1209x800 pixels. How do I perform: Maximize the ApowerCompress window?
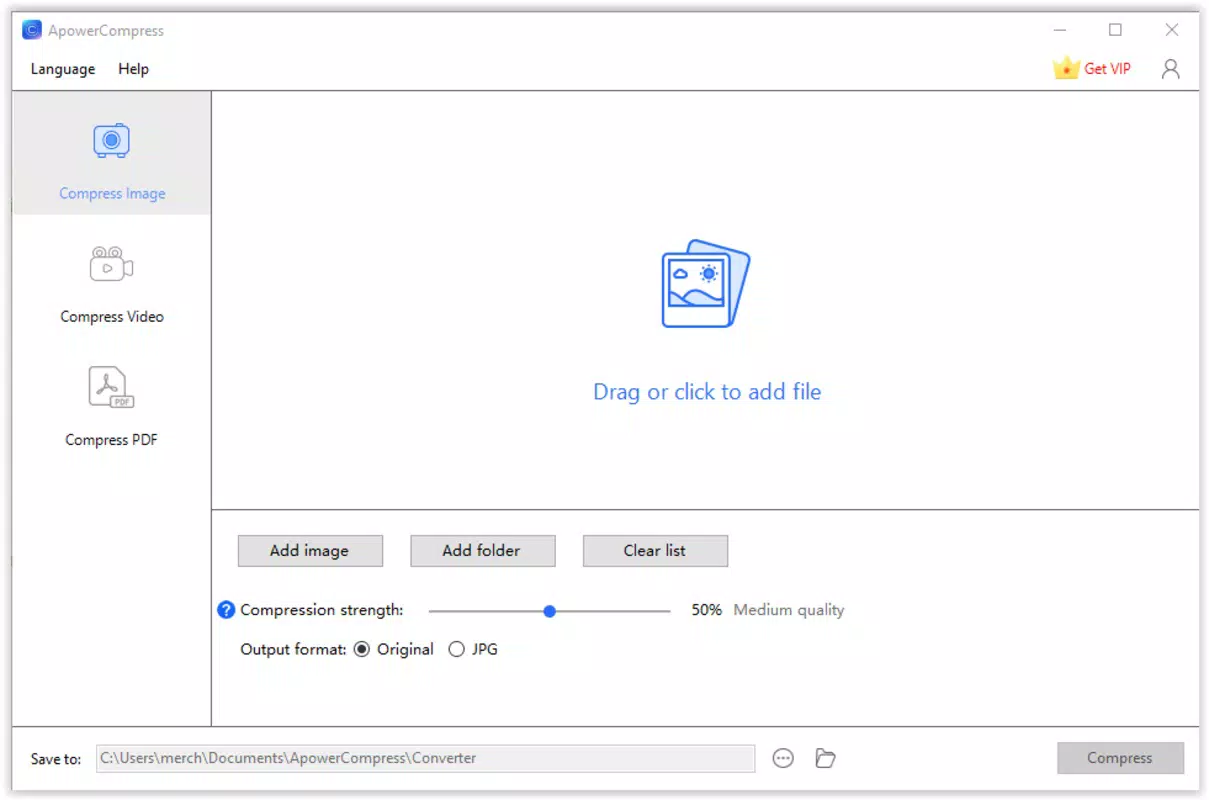(x=1115, y=30)
